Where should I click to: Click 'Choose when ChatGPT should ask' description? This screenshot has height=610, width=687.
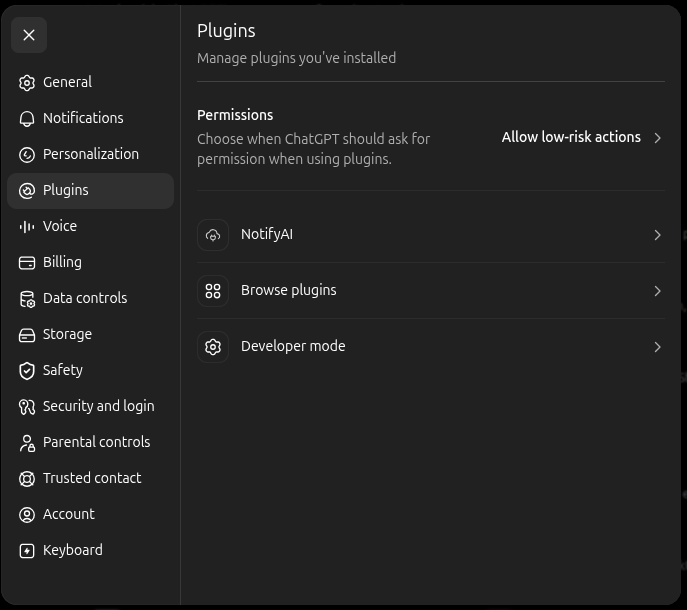pyautogui.click(x=314, y=149)
